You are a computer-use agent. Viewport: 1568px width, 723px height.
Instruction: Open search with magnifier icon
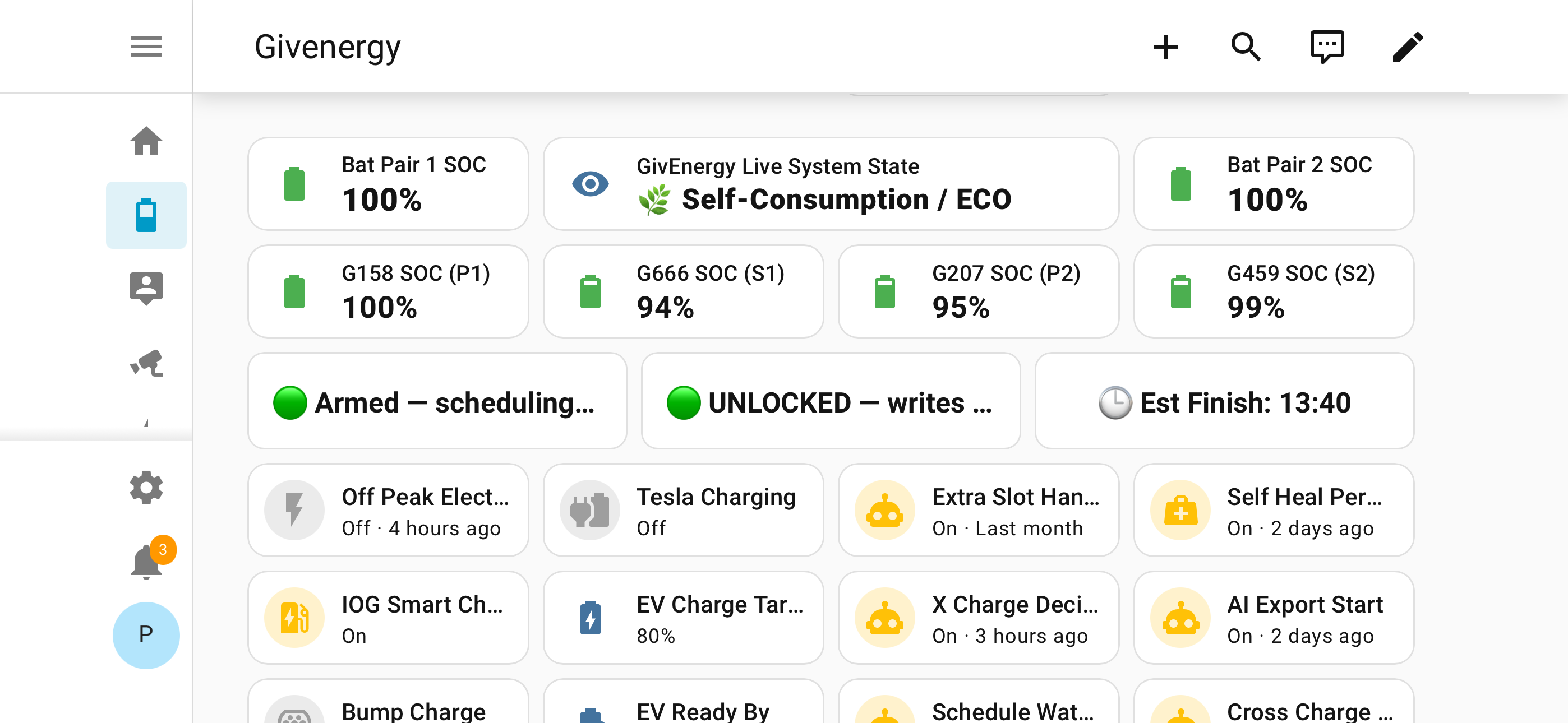pyautogui.click(x=1246, y=47)
